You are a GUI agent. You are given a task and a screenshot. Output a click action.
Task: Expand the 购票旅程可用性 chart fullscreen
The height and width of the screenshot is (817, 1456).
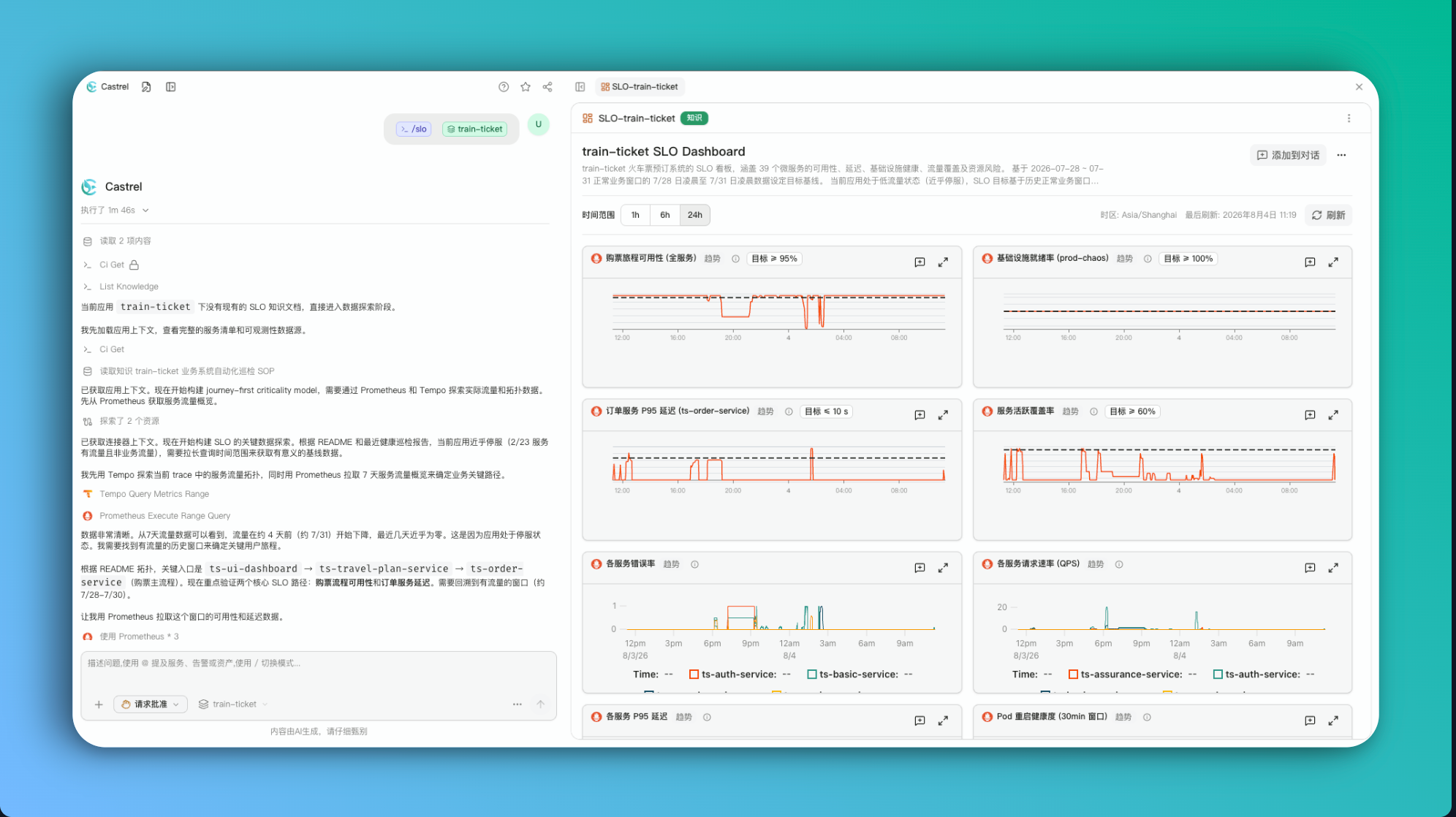[944, 262]
